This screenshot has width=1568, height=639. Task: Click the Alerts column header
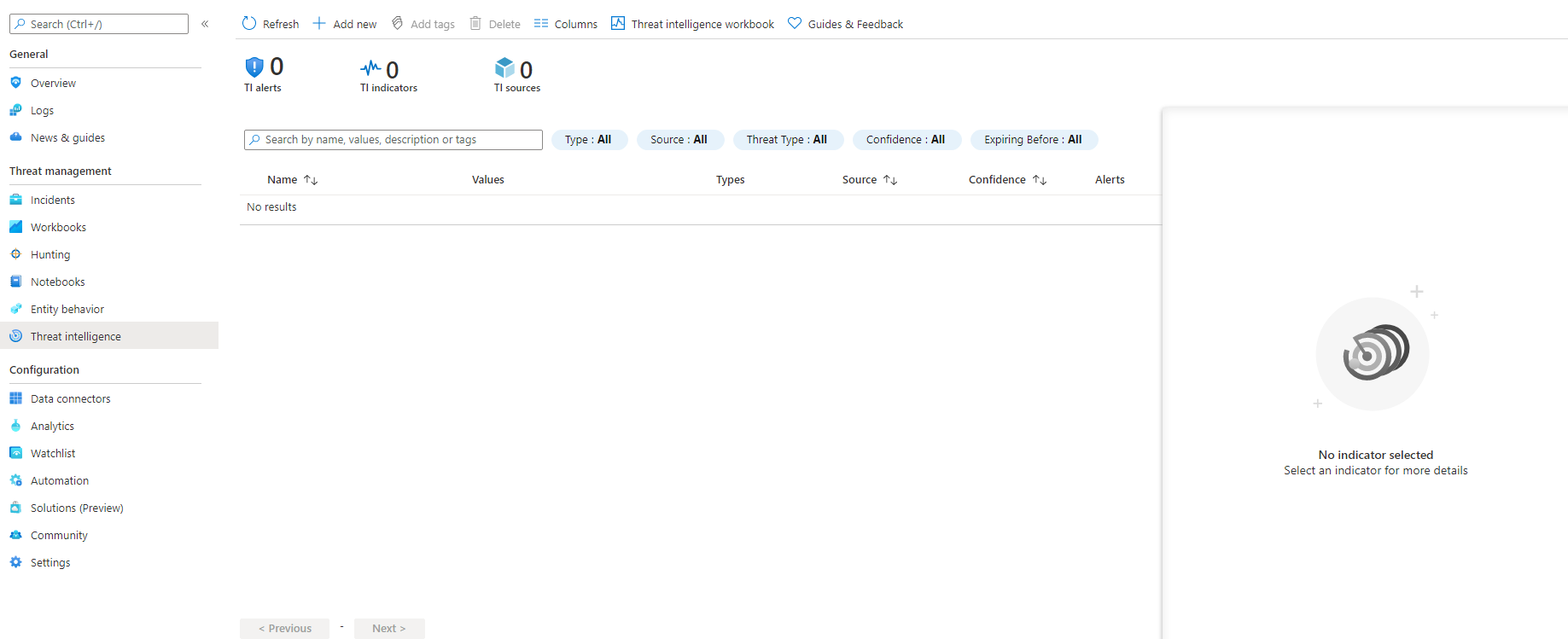1110,180
